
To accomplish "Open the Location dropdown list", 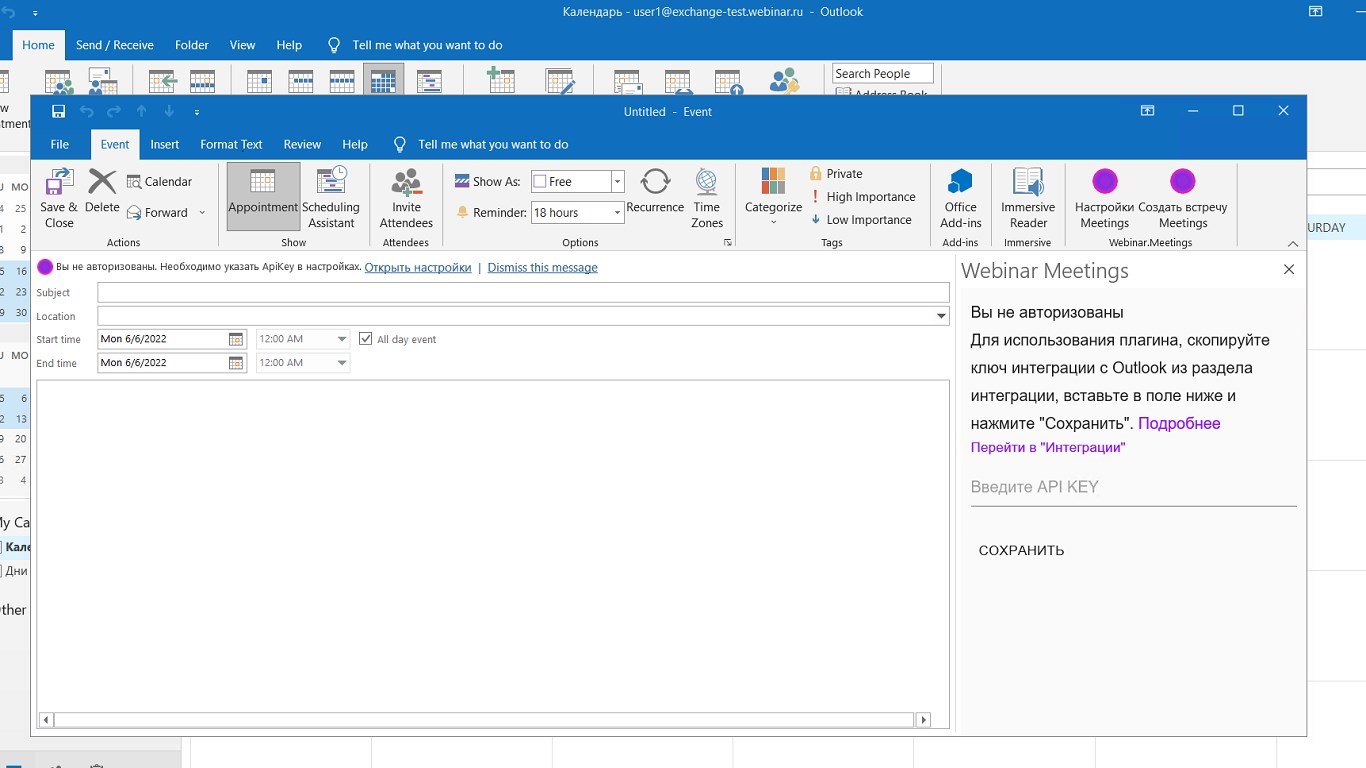I will (941, 317).
